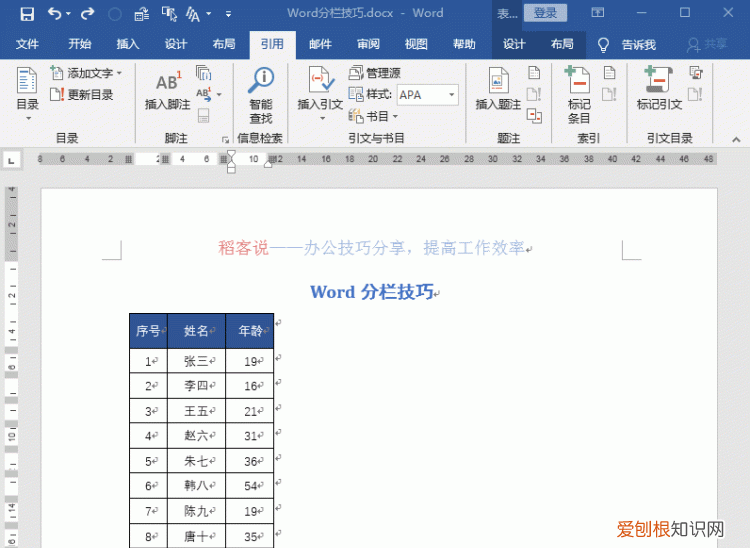Viewport: 750px width, 548px height.
Task: Switch to the Insert tab (插入)
Action: pos(128,44)
